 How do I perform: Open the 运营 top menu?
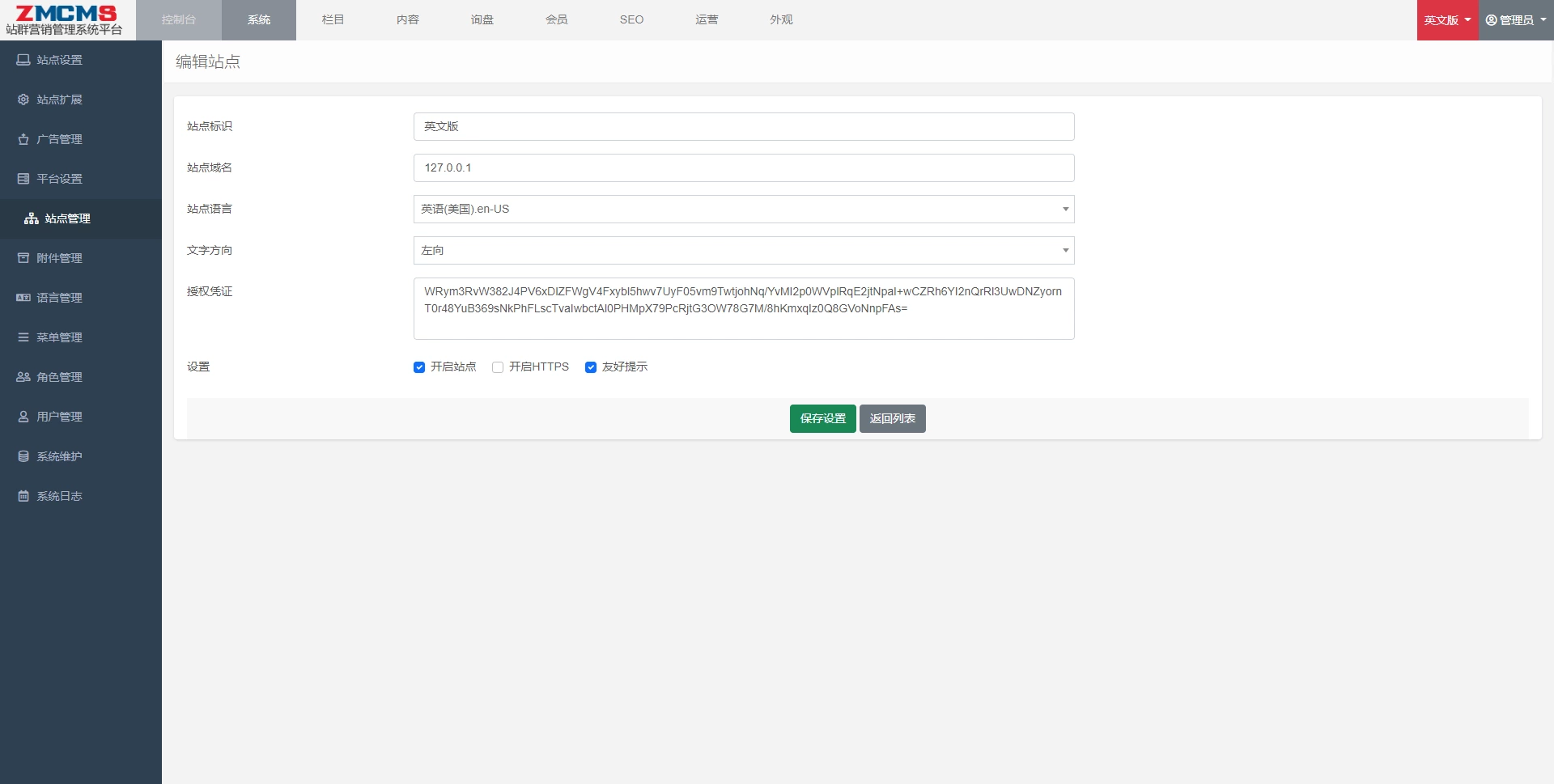pos(707,19)
